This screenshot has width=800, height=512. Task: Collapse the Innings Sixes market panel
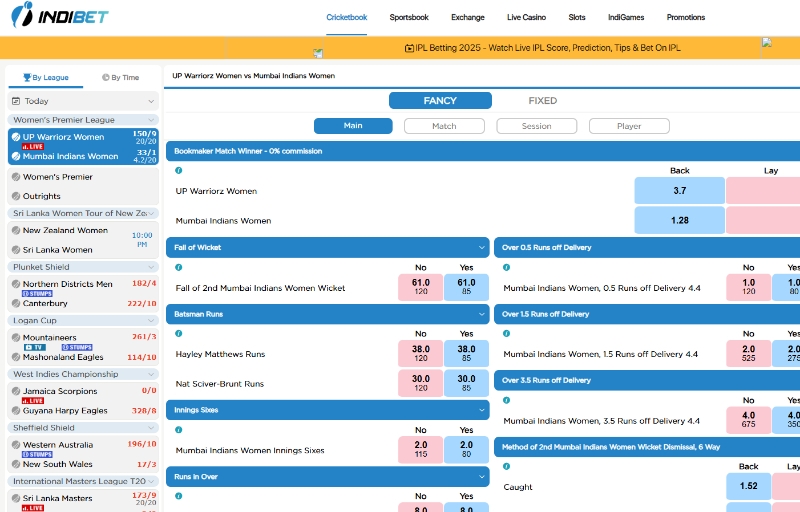click(481, 410)
